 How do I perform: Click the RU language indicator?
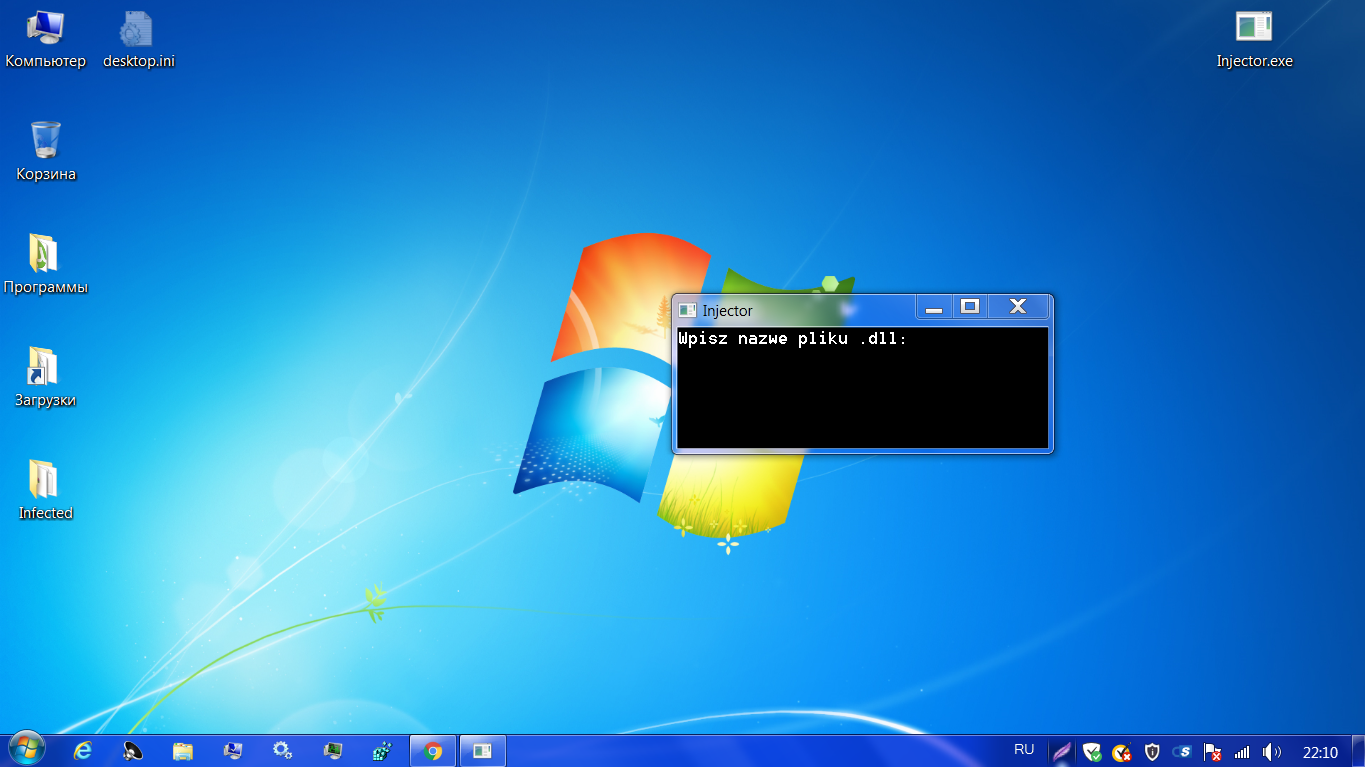[1024, 749]
